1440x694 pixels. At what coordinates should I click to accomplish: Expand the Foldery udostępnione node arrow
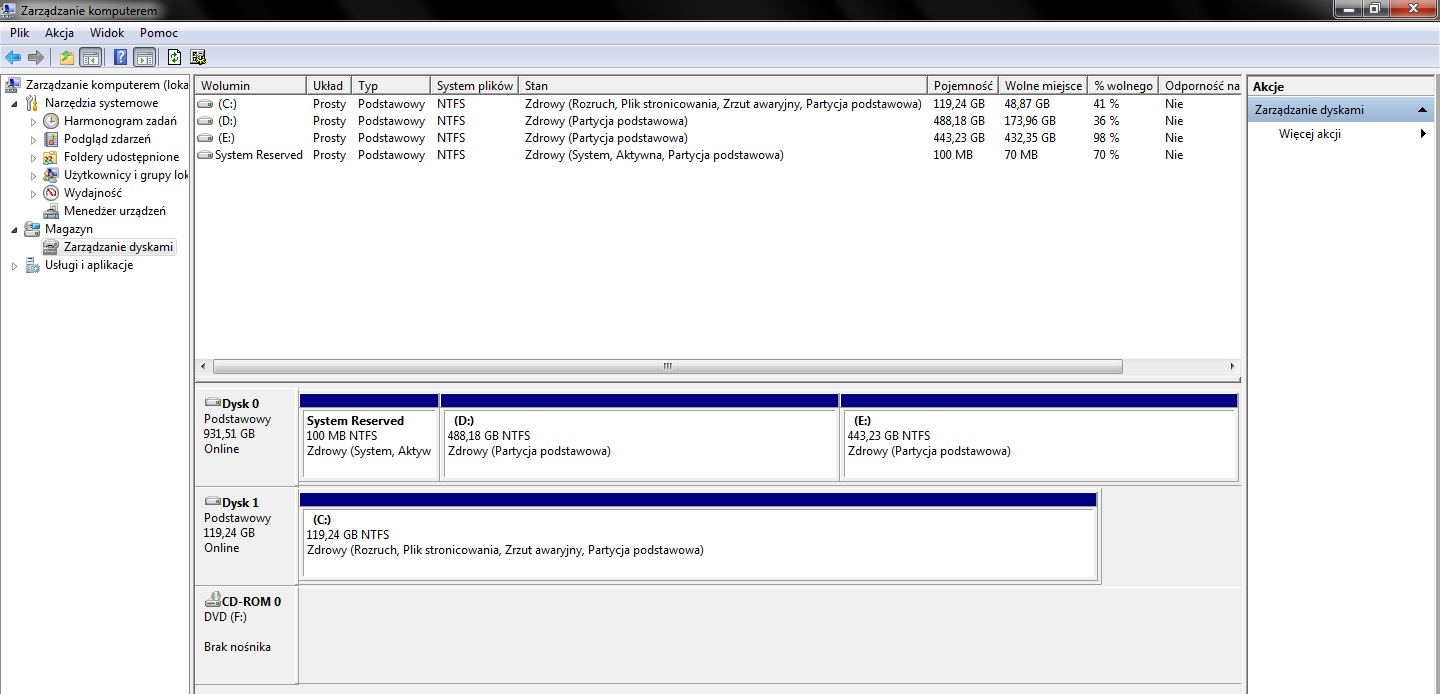coord(33,158)
